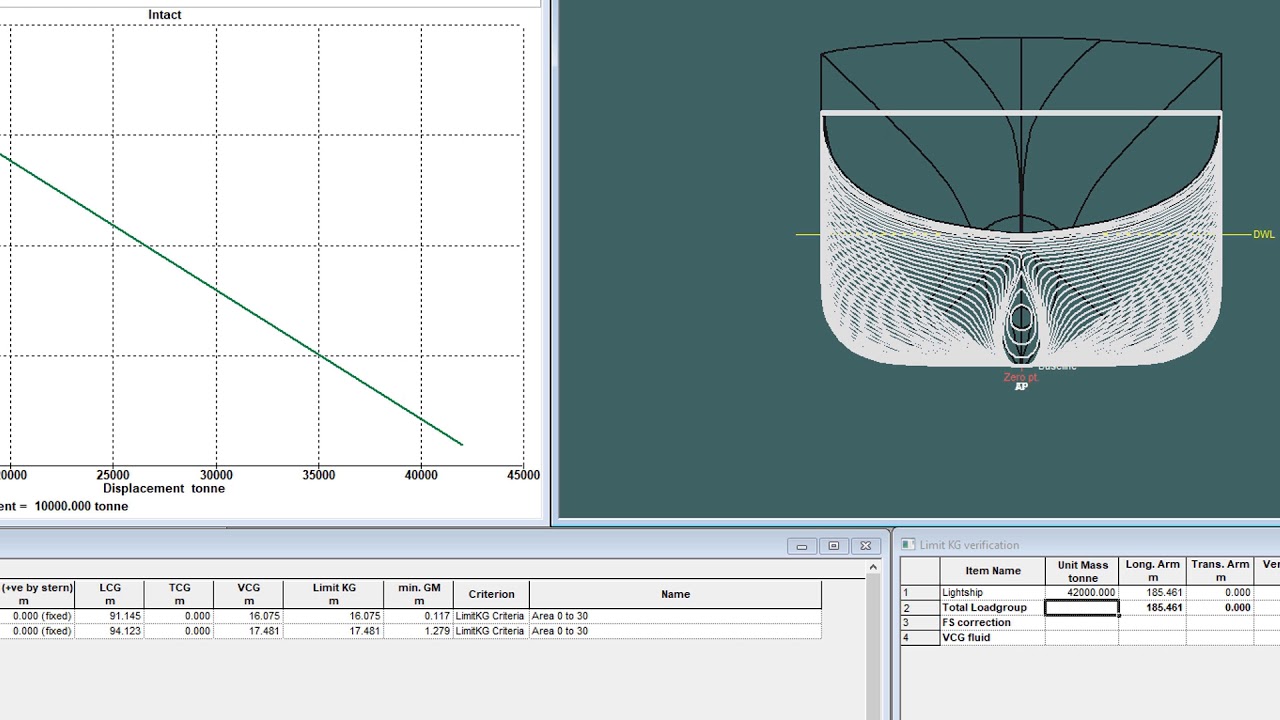
Task: Select row number 4 in loadcase table
Action: [920, 638]
